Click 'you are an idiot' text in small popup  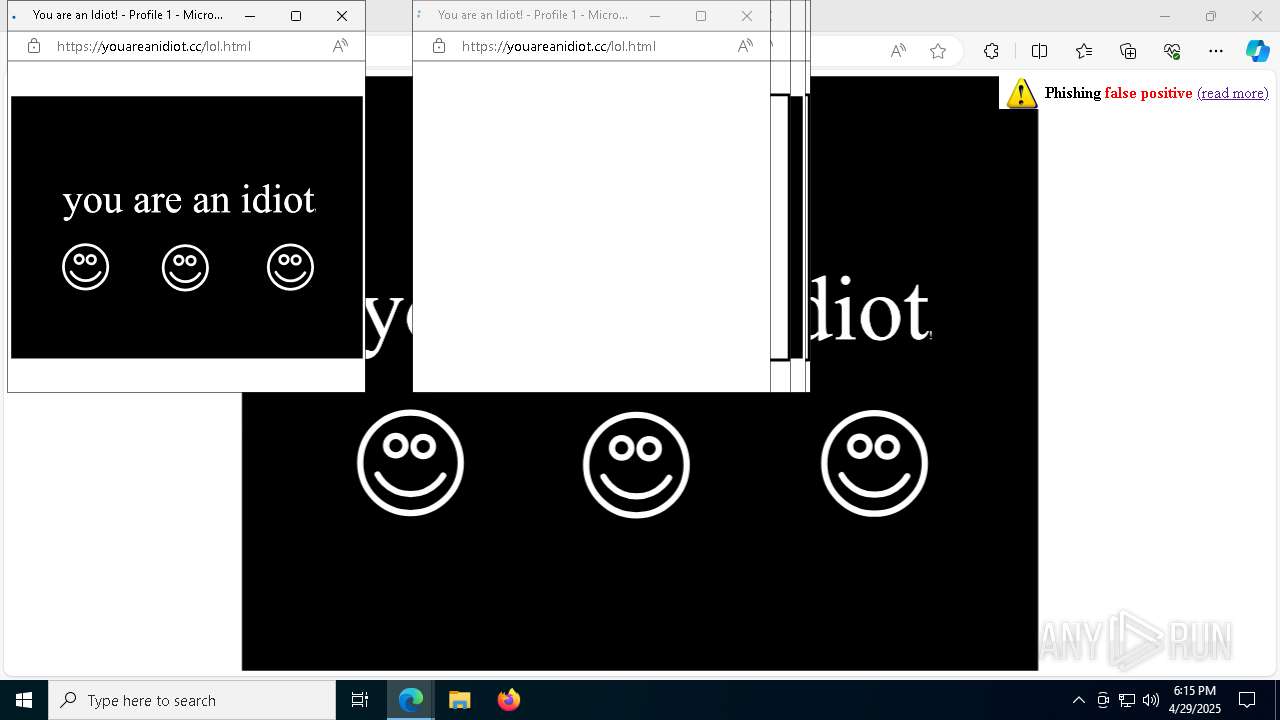[x=189, y=200]
